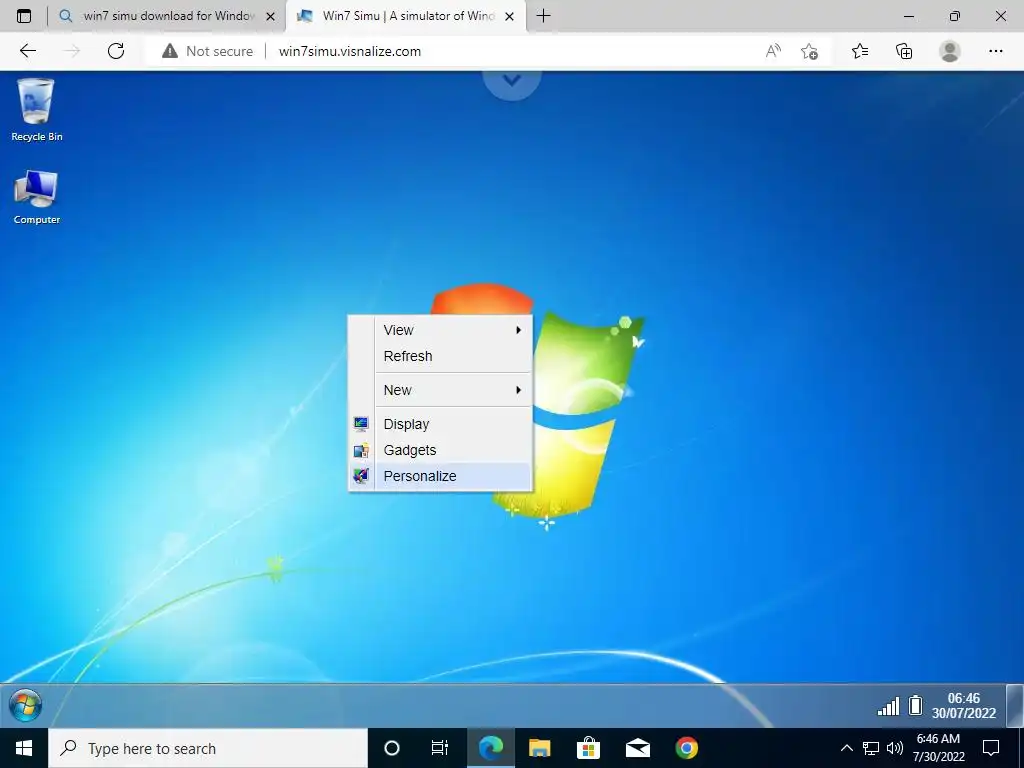1024x768 pixels.
Task: Add this page to favorites
Action: pyautogui.click(x=810, y=51)
